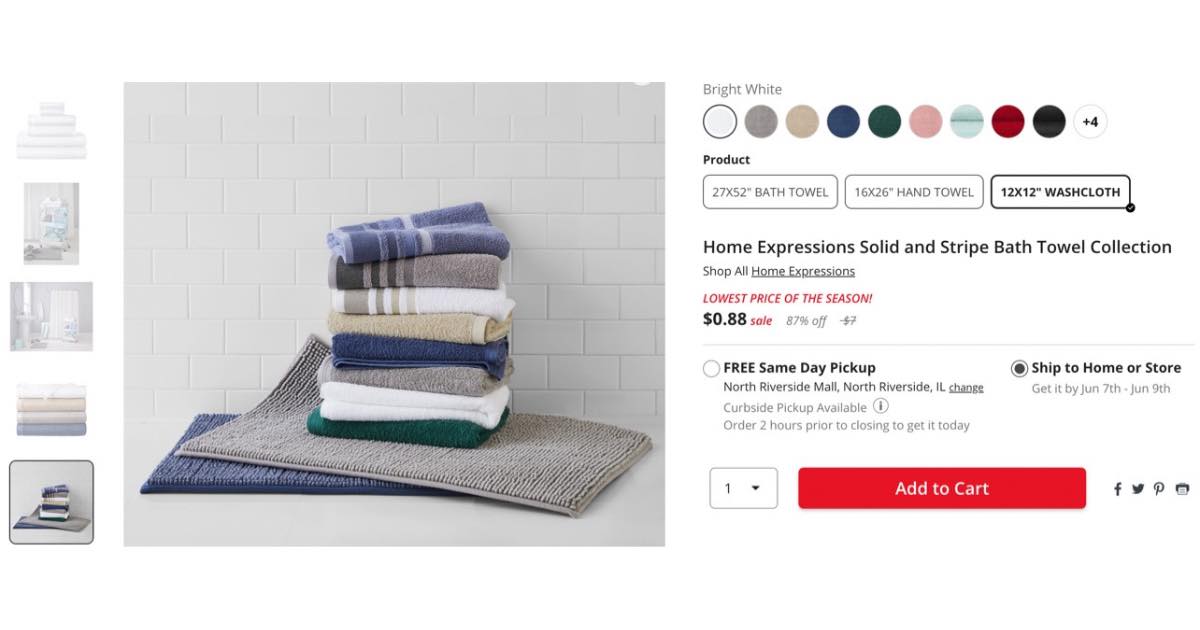Choose the 27X52" Bath Towel option
Screen dimensions: 1200x630
(x=770, y=192)
